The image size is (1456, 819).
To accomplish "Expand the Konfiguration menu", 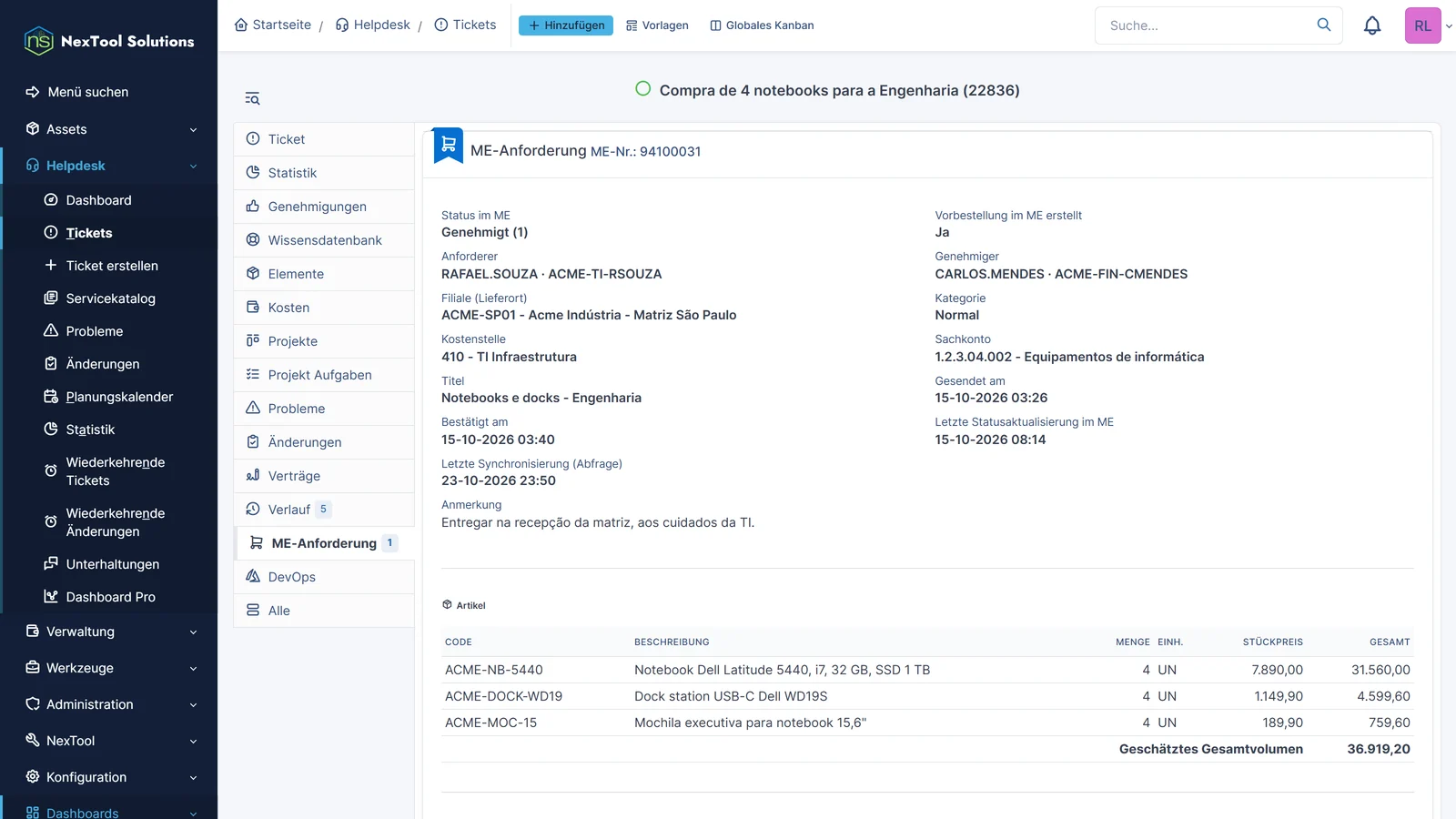I will point(109,777).
